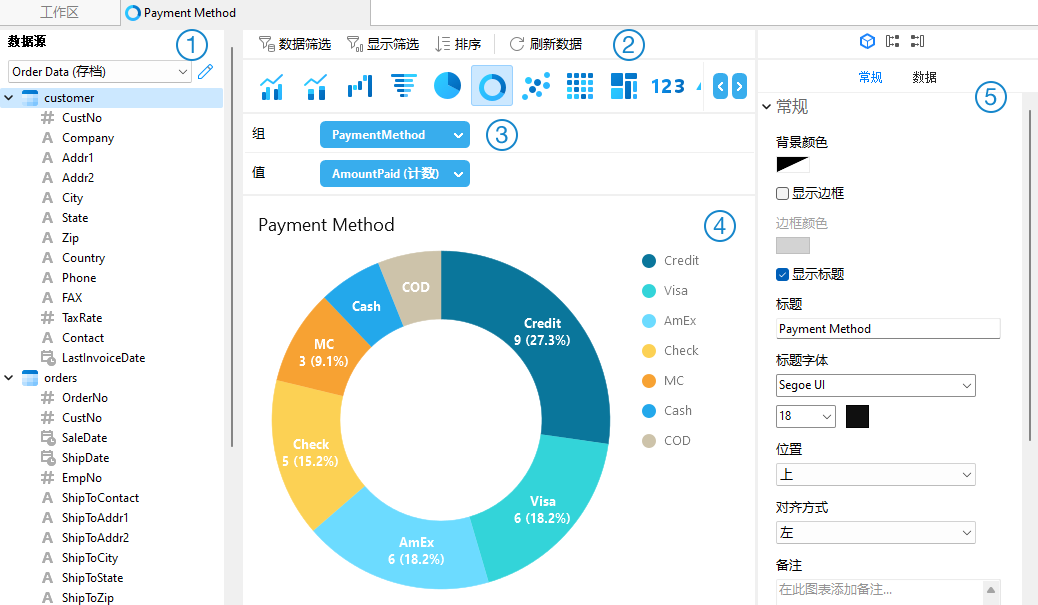Open the title color swatch picker
Screen dimensions: 1038x605
pos(855,416)
